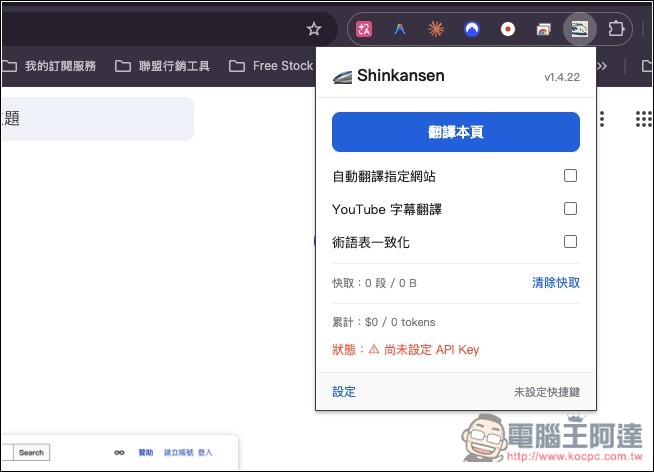The image size is (654, 472).
Task: Click the Shinkansen title text
Action: pyautogui.click(x=401, y=75)
